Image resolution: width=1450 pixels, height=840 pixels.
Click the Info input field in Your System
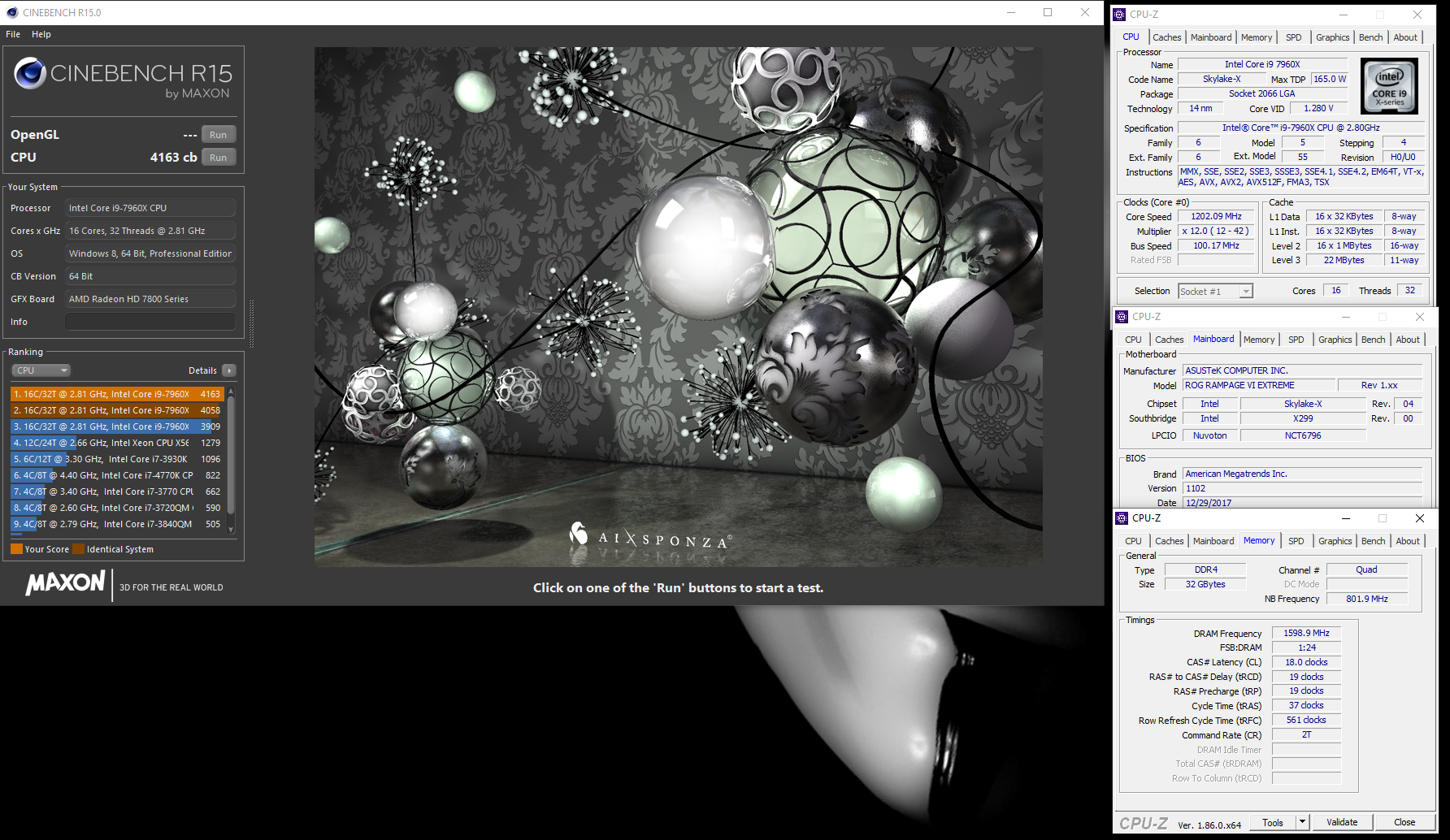point(150,322)
